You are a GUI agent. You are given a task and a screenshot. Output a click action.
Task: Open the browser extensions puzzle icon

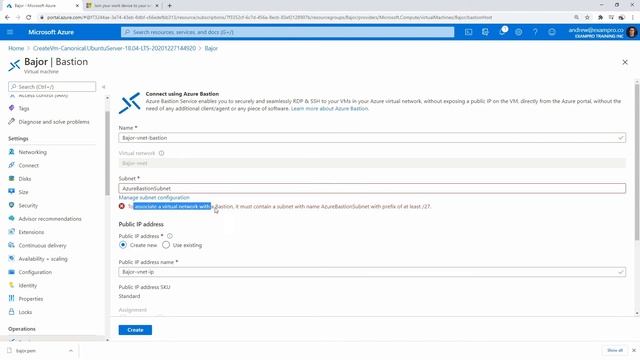click(600, 17)
